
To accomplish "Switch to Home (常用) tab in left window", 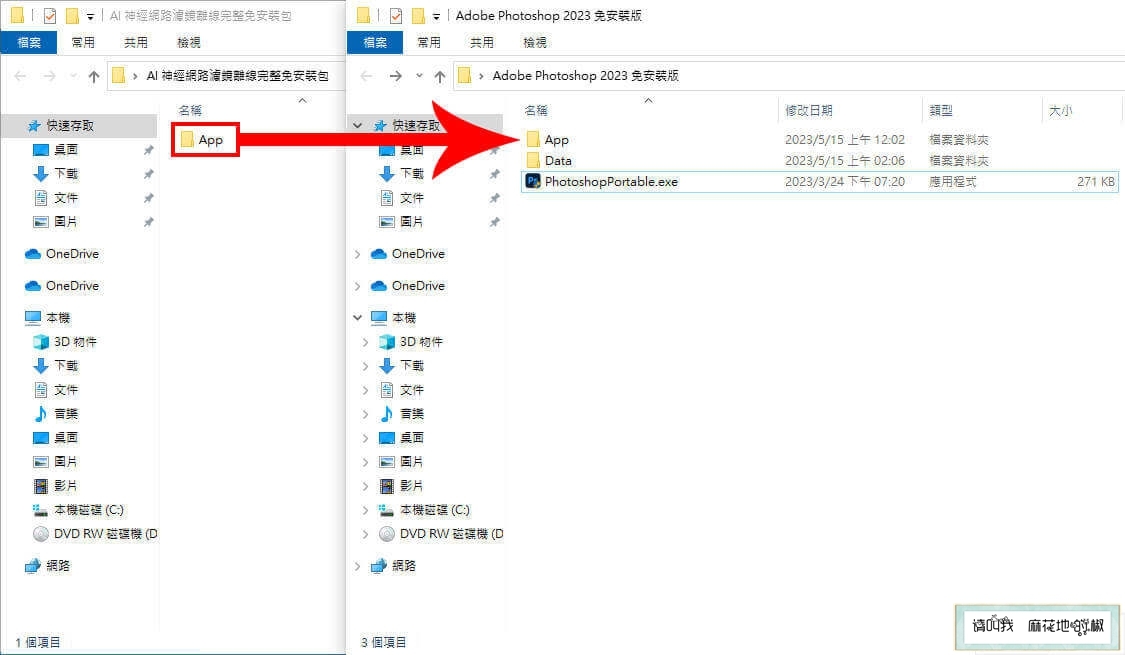I will point(83,42).
